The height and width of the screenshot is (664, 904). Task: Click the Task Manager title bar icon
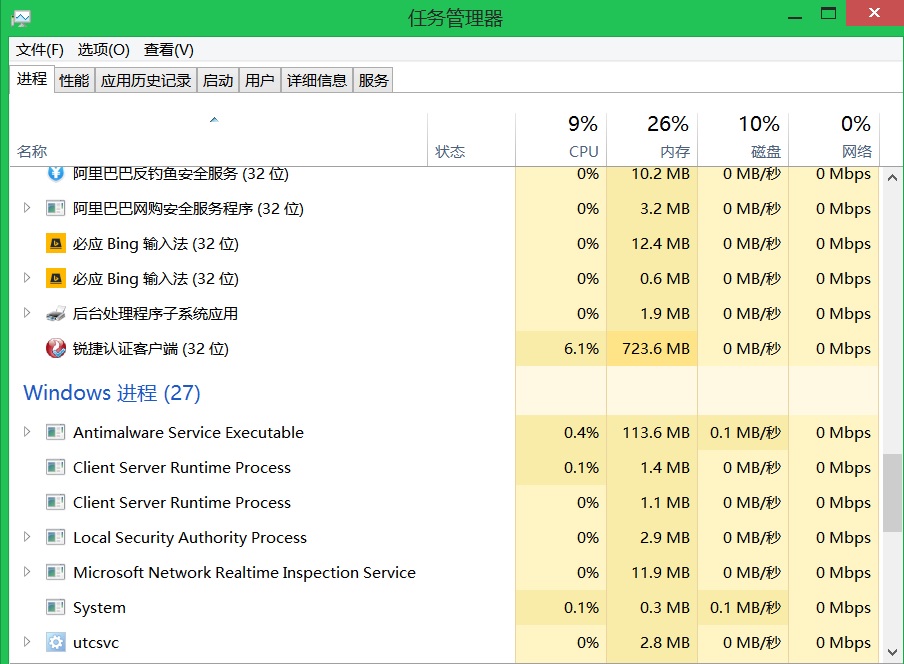(21, 18)
